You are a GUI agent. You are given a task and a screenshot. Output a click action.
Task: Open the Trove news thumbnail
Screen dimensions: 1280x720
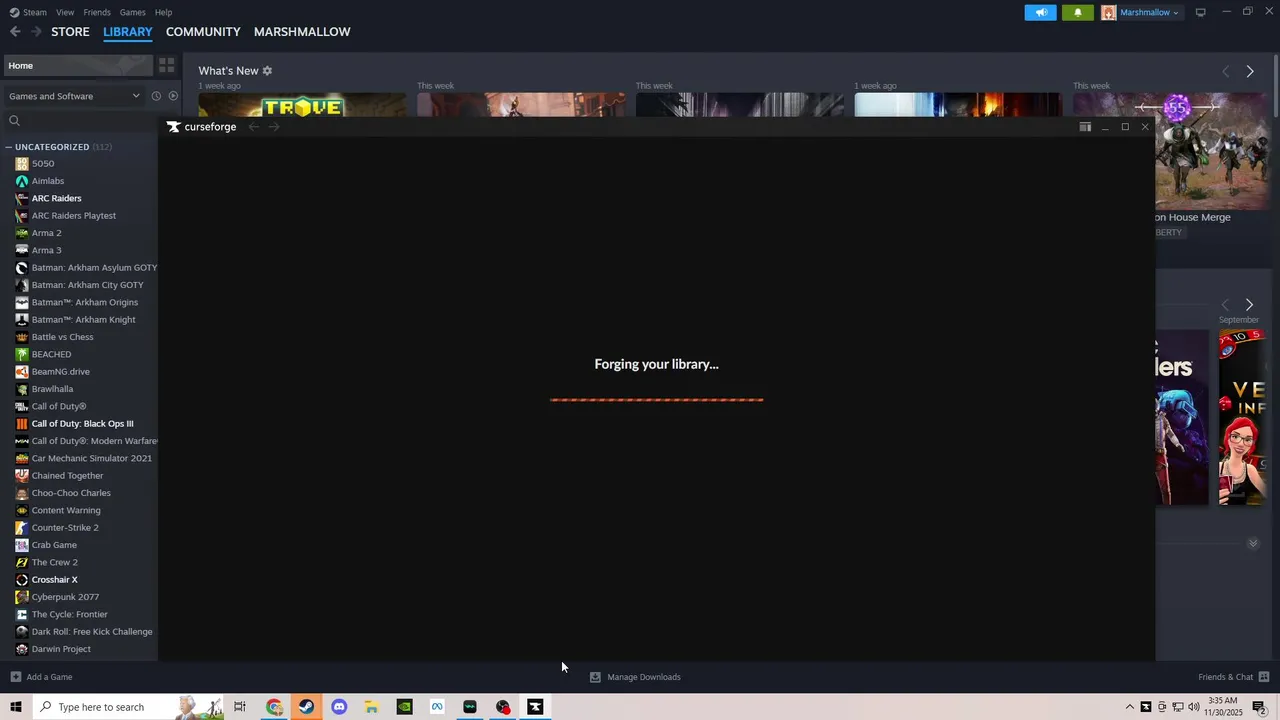(302, 105)
